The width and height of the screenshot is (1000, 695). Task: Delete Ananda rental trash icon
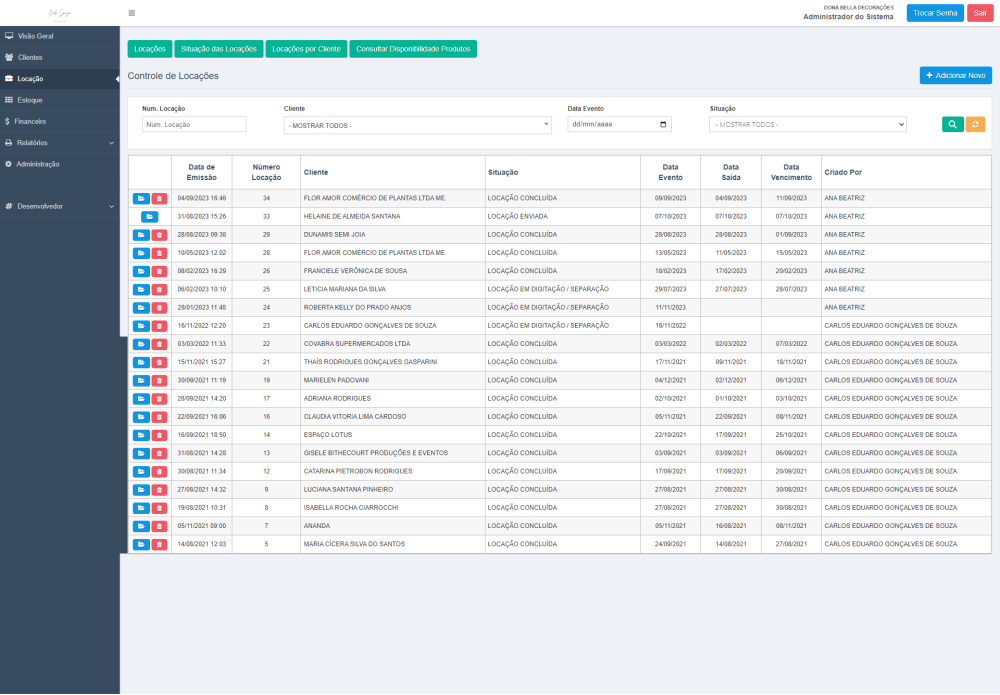tap(159, 526)
